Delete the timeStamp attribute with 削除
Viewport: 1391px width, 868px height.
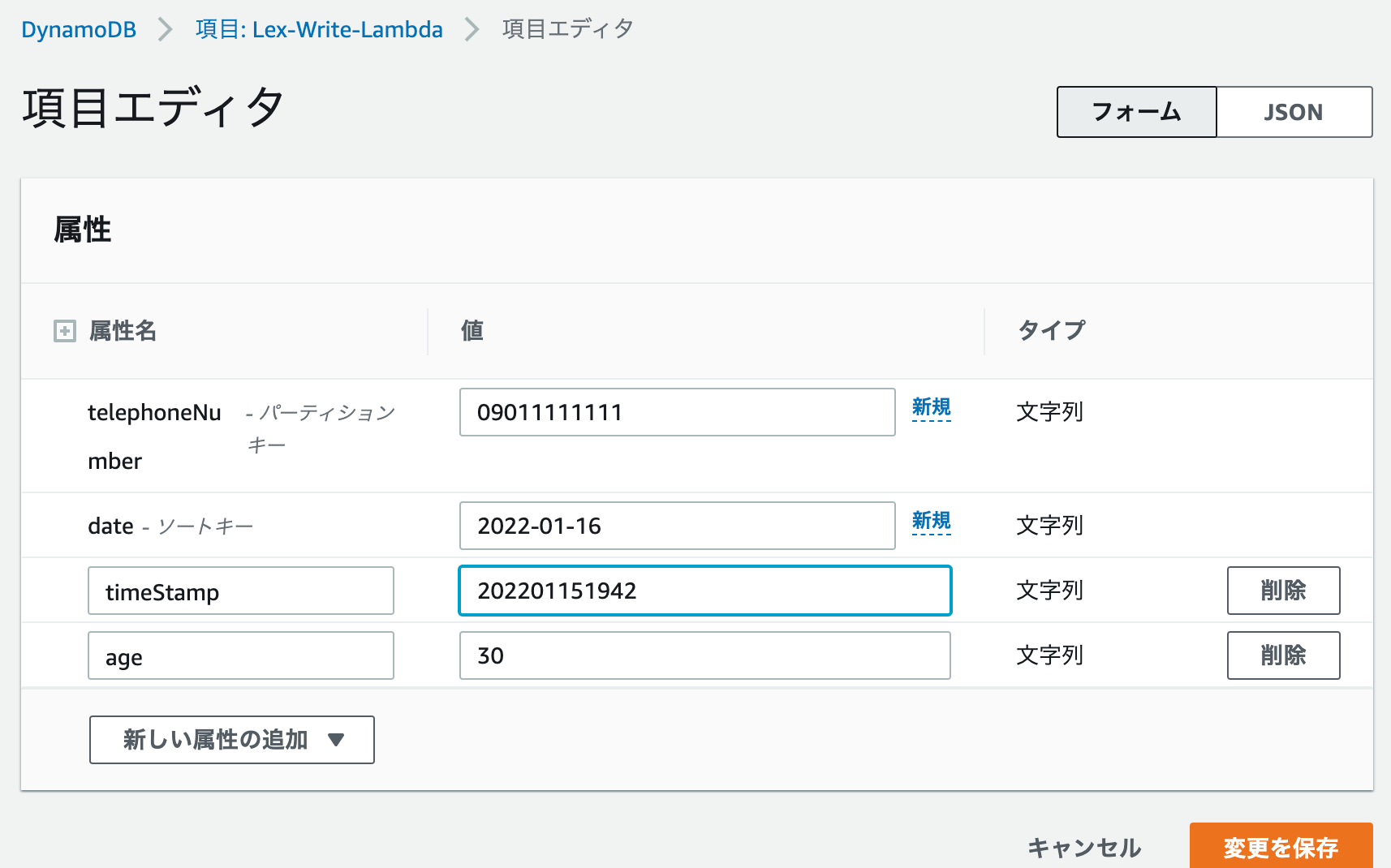tap(1282, 591)
